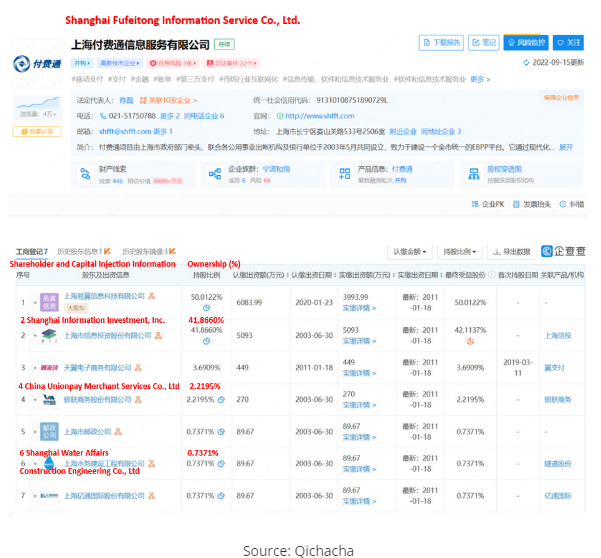Click 同电话企业 6 link
Image resolution: width=601 pixels, height=558 pixels.
(204, 116)
